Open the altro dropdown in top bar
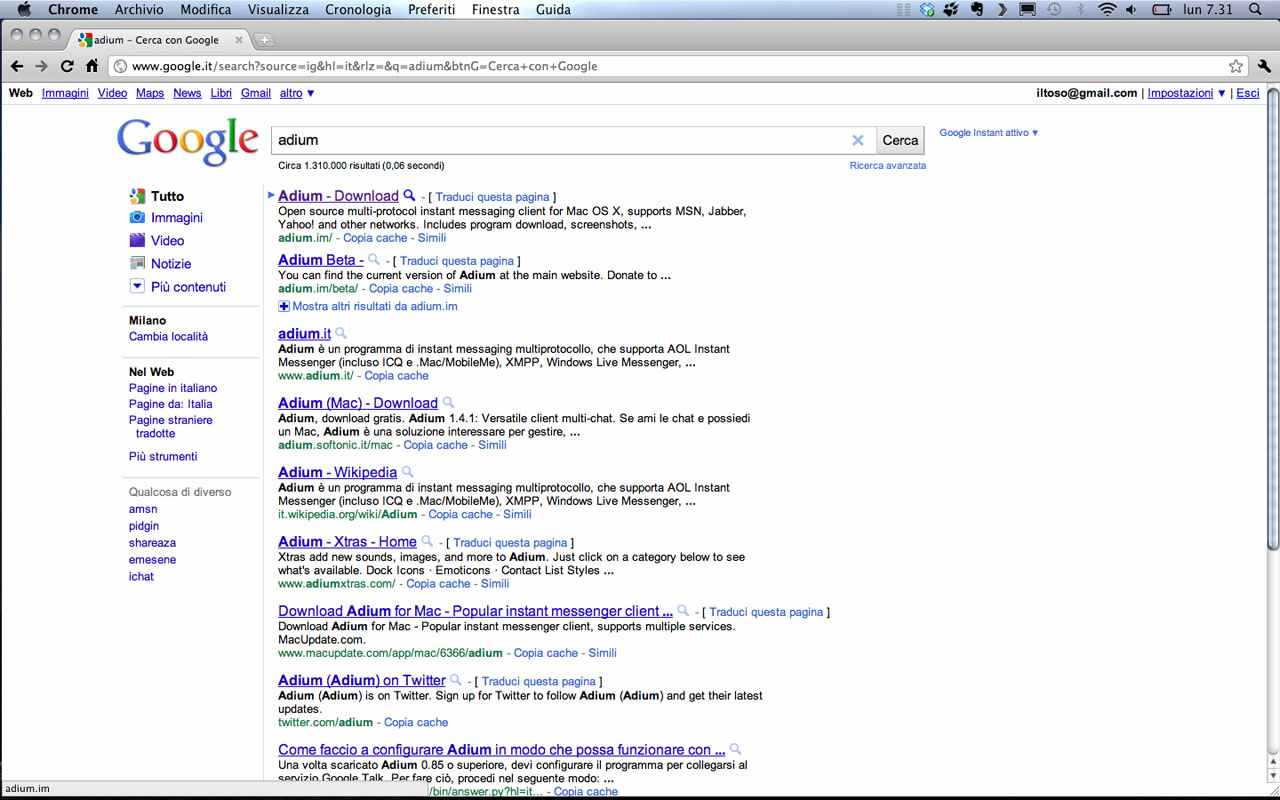Viewport: 1280px width, 800px height. (297, 93)
